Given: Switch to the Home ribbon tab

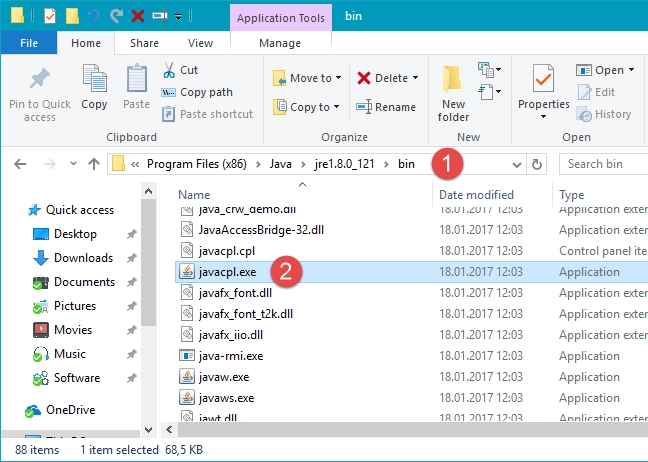Looking at the screenshot, I should pos(86,43).
